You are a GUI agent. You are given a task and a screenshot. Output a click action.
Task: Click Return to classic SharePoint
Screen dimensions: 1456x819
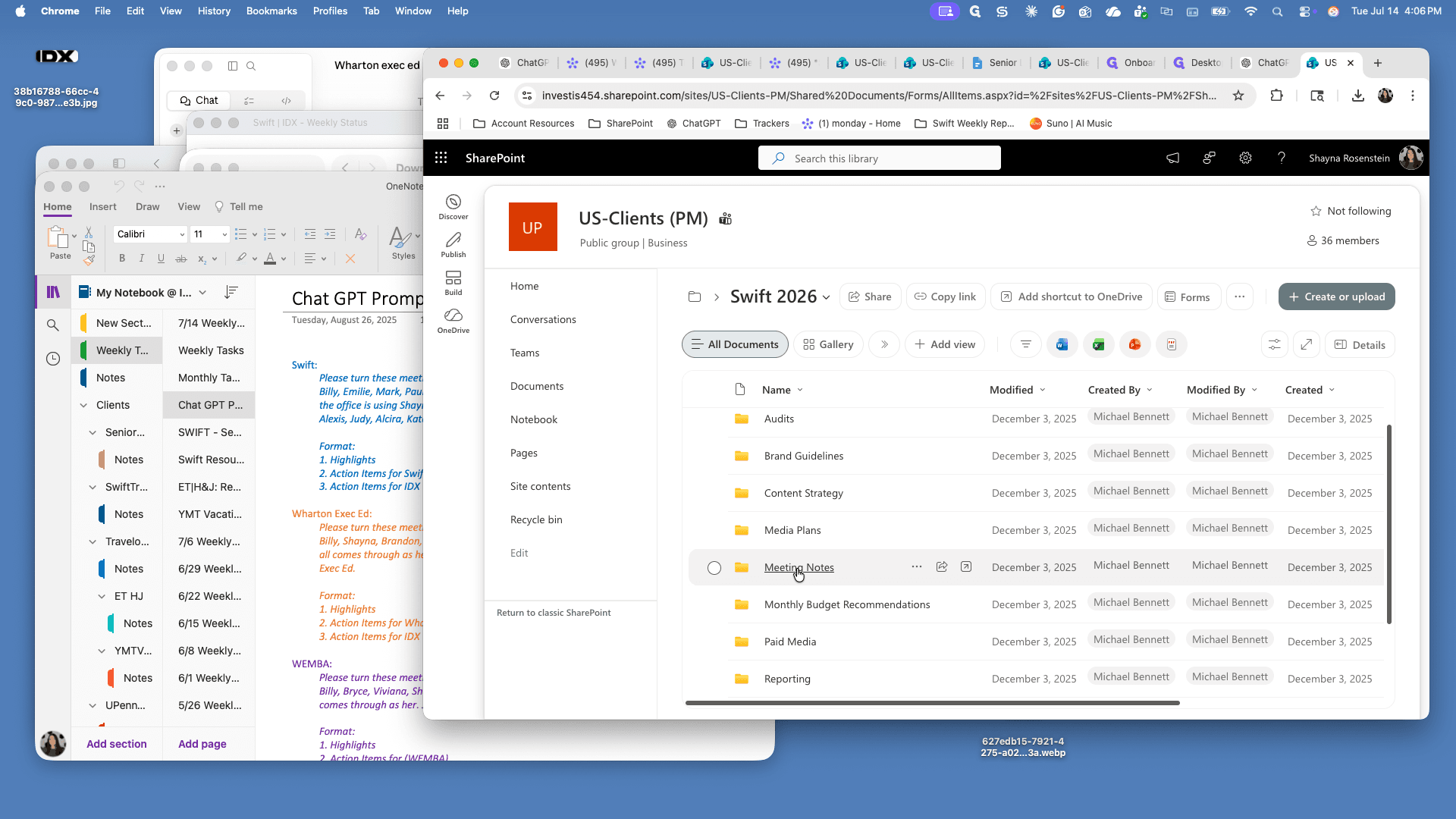554,613
